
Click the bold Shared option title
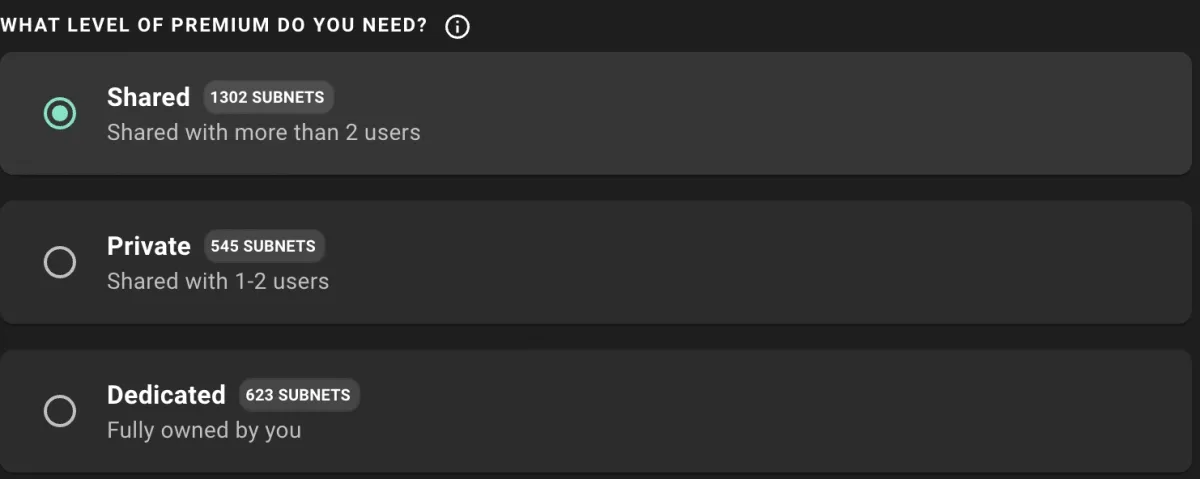(x=148, y=97)
